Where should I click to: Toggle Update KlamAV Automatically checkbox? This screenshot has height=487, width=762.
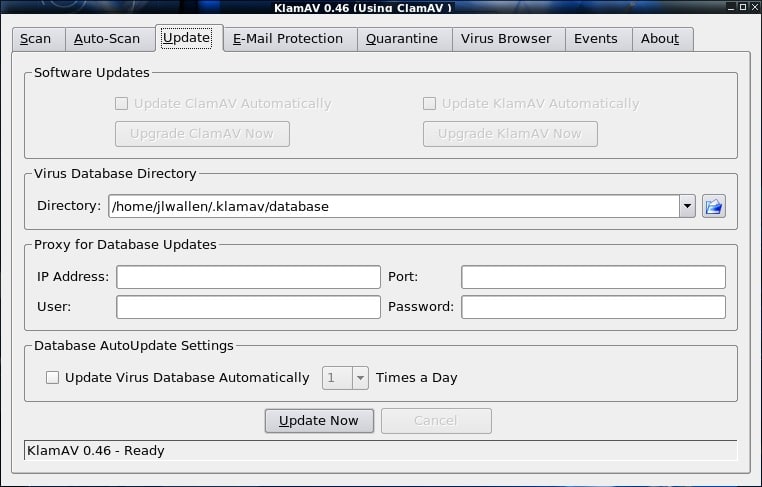(x=429, y=104)
